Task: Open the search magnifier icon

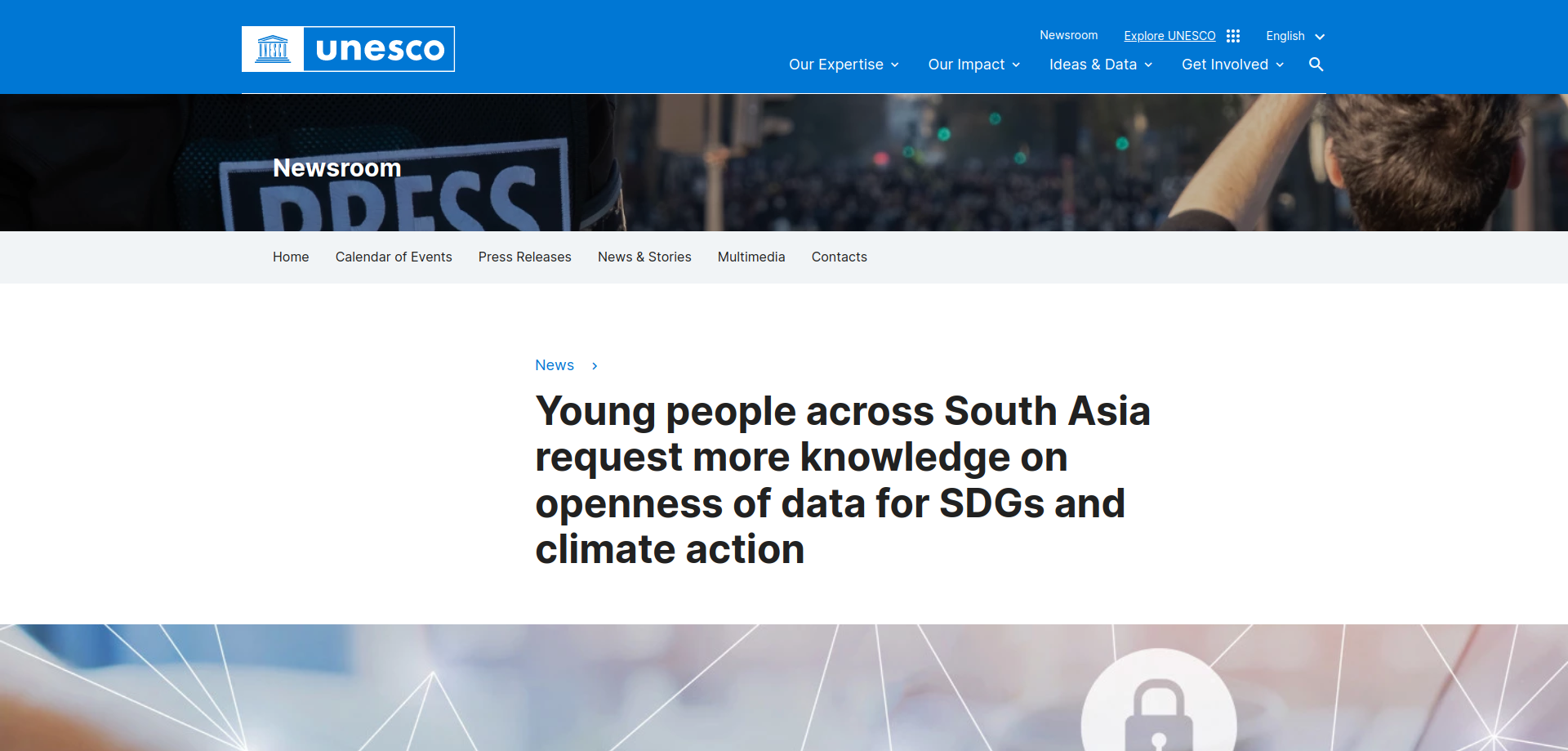Action: click(1316, 65)
